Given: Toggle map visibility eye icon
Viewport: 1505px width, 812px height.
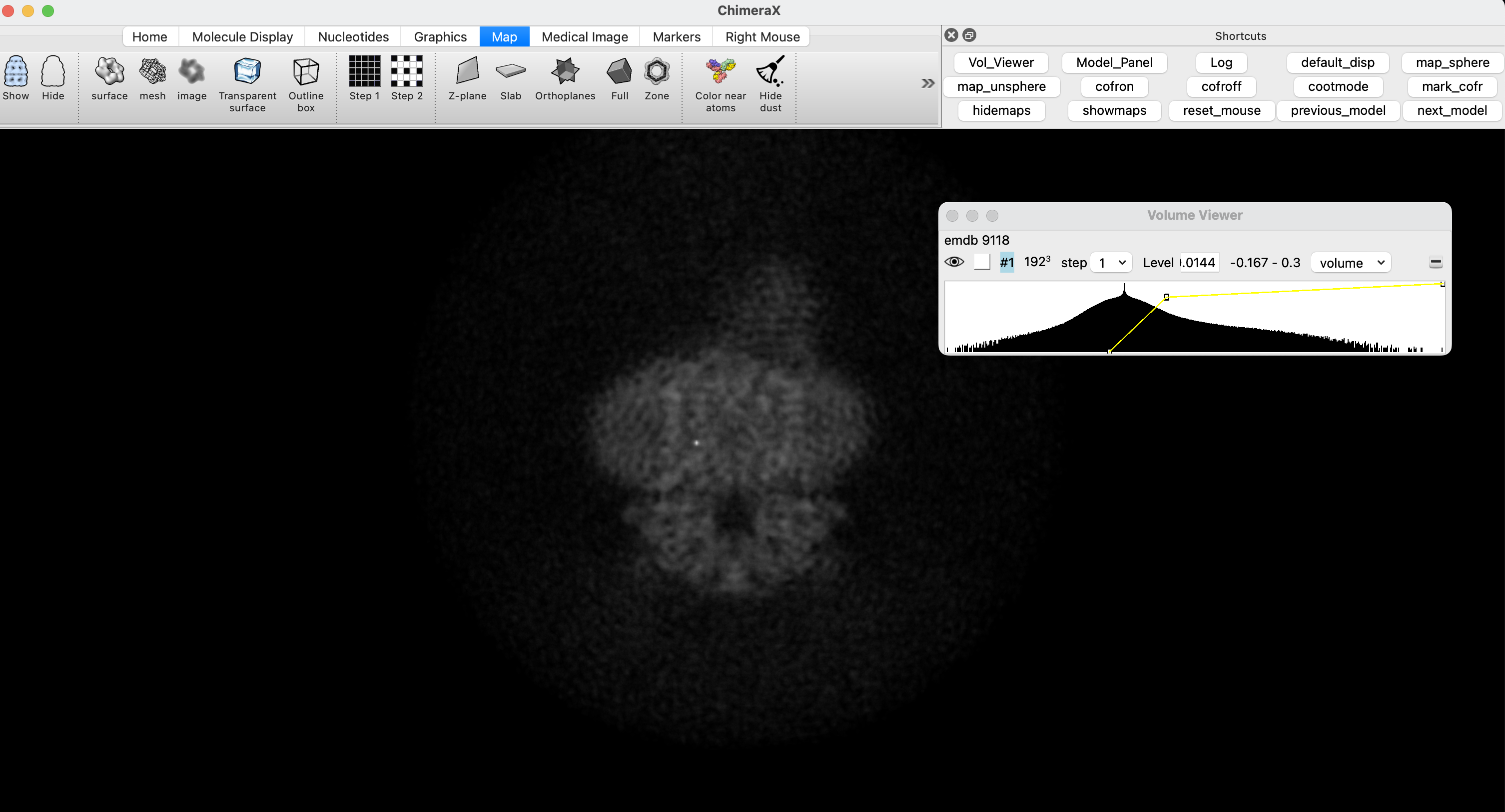Looking at the screenshot, I should click(954, 262).
